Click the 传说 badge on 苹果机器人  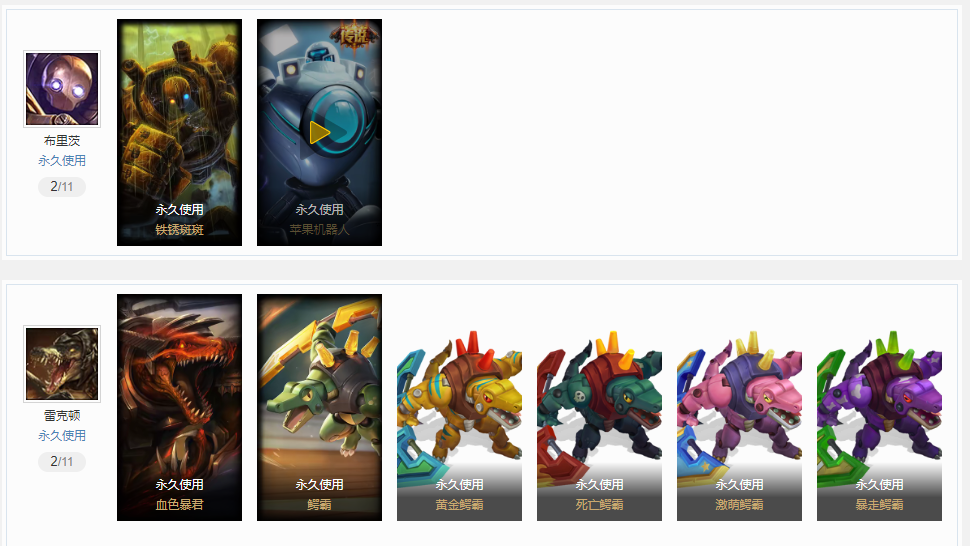[x=354, y=36]
